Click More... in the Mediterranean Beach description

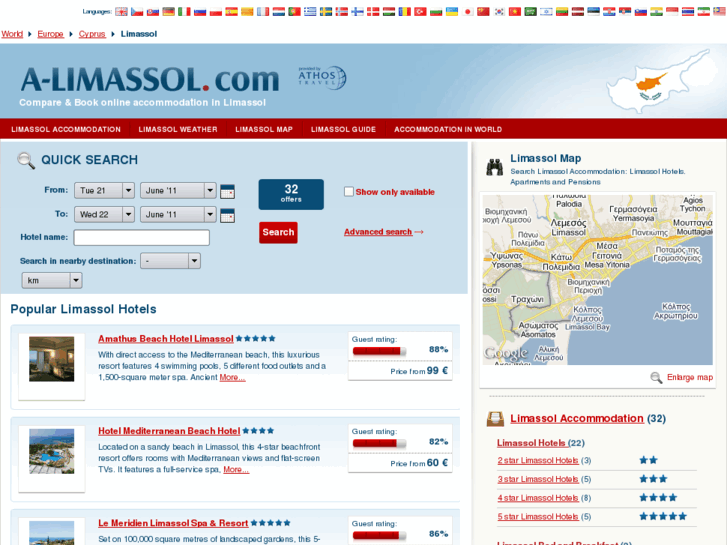(236, 470)
